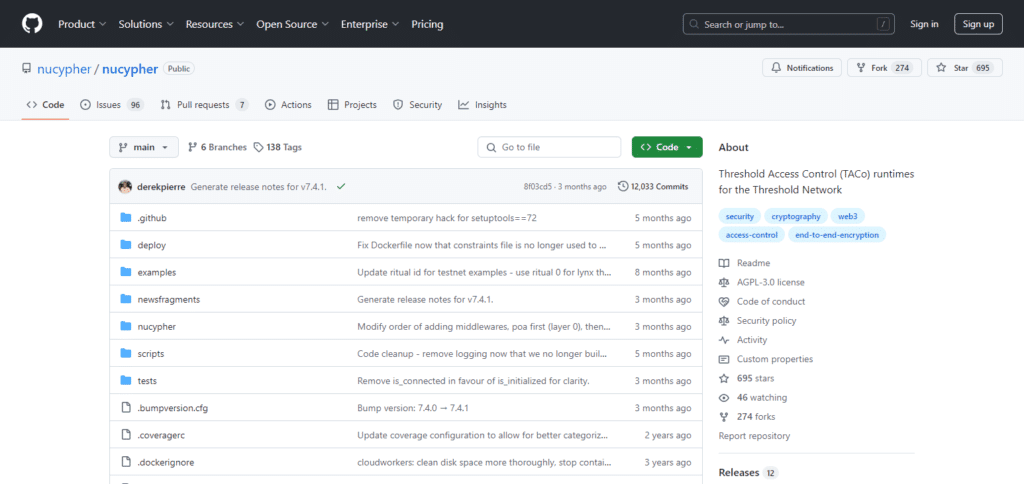The image size is (1024, 484).
Task: Open the Releases 12 heading link
Action: 748,472
